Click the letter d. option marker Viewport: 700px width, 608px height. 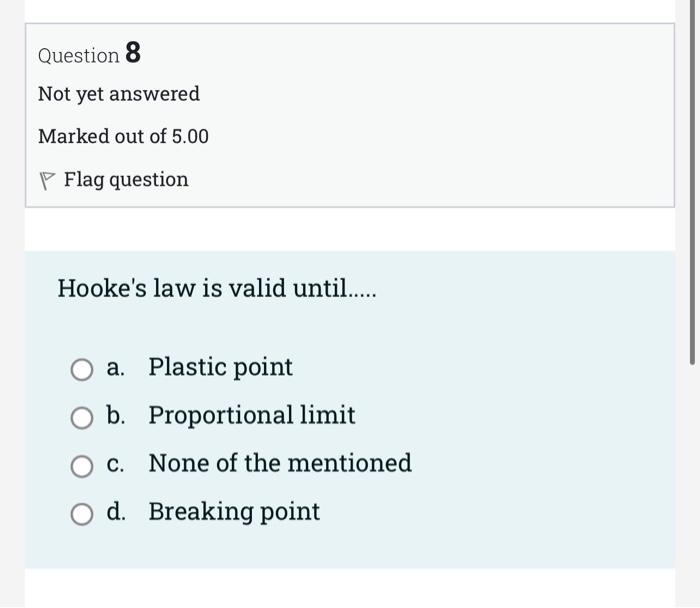click(x=115, y=512)
